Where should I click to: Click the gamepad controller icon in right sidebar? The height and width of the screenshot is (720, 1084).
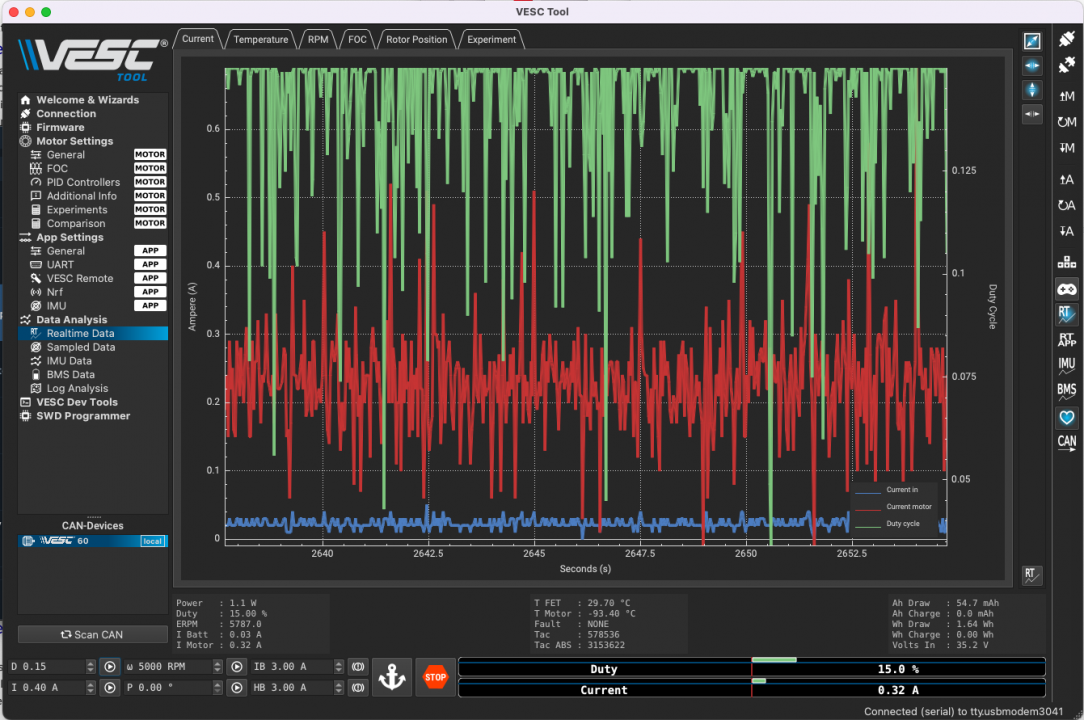click(x=1065, y=288)
